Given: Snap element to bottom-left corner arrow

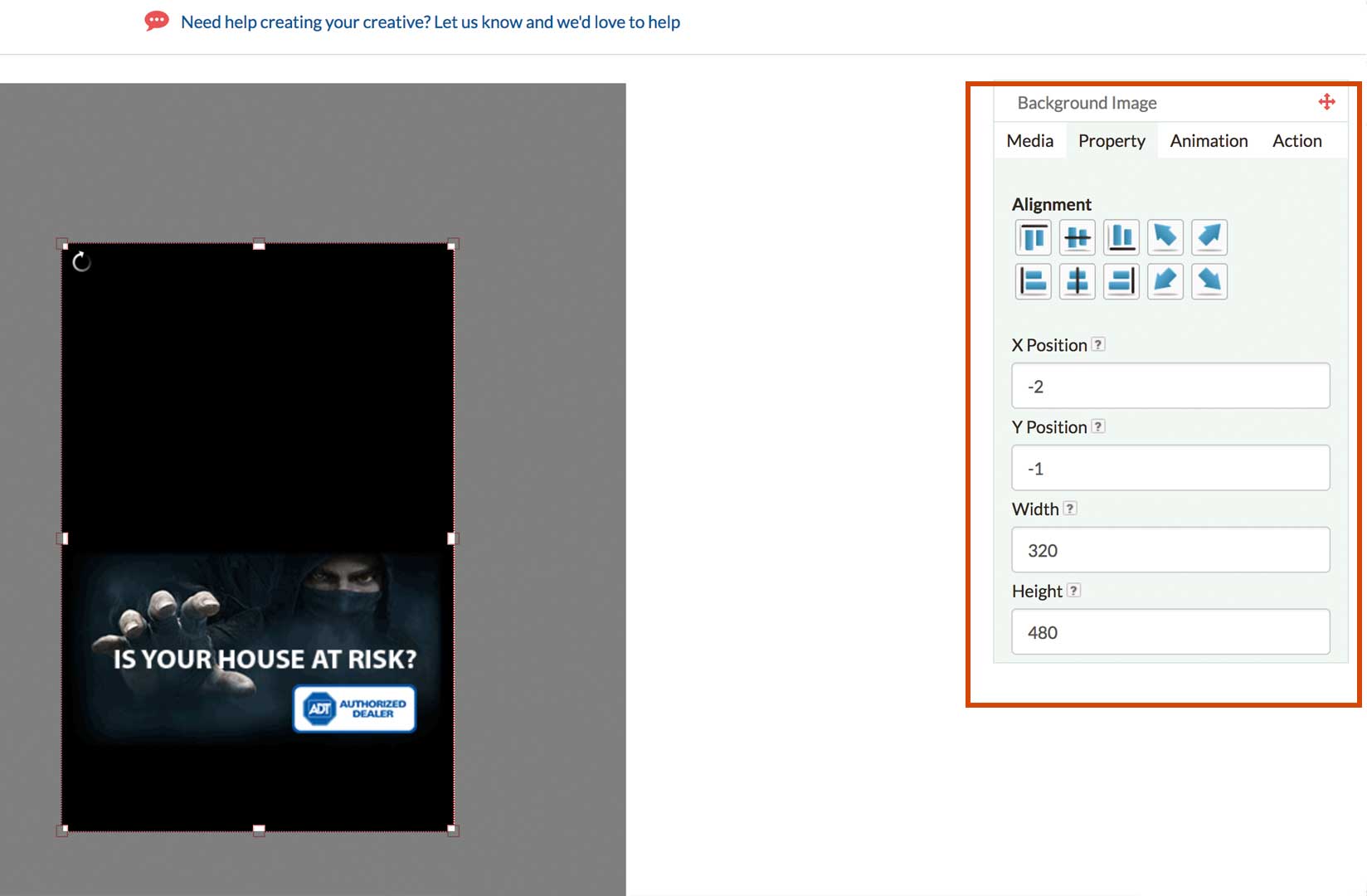Looking at the screenshot, I should click(x=1165, y=282).
